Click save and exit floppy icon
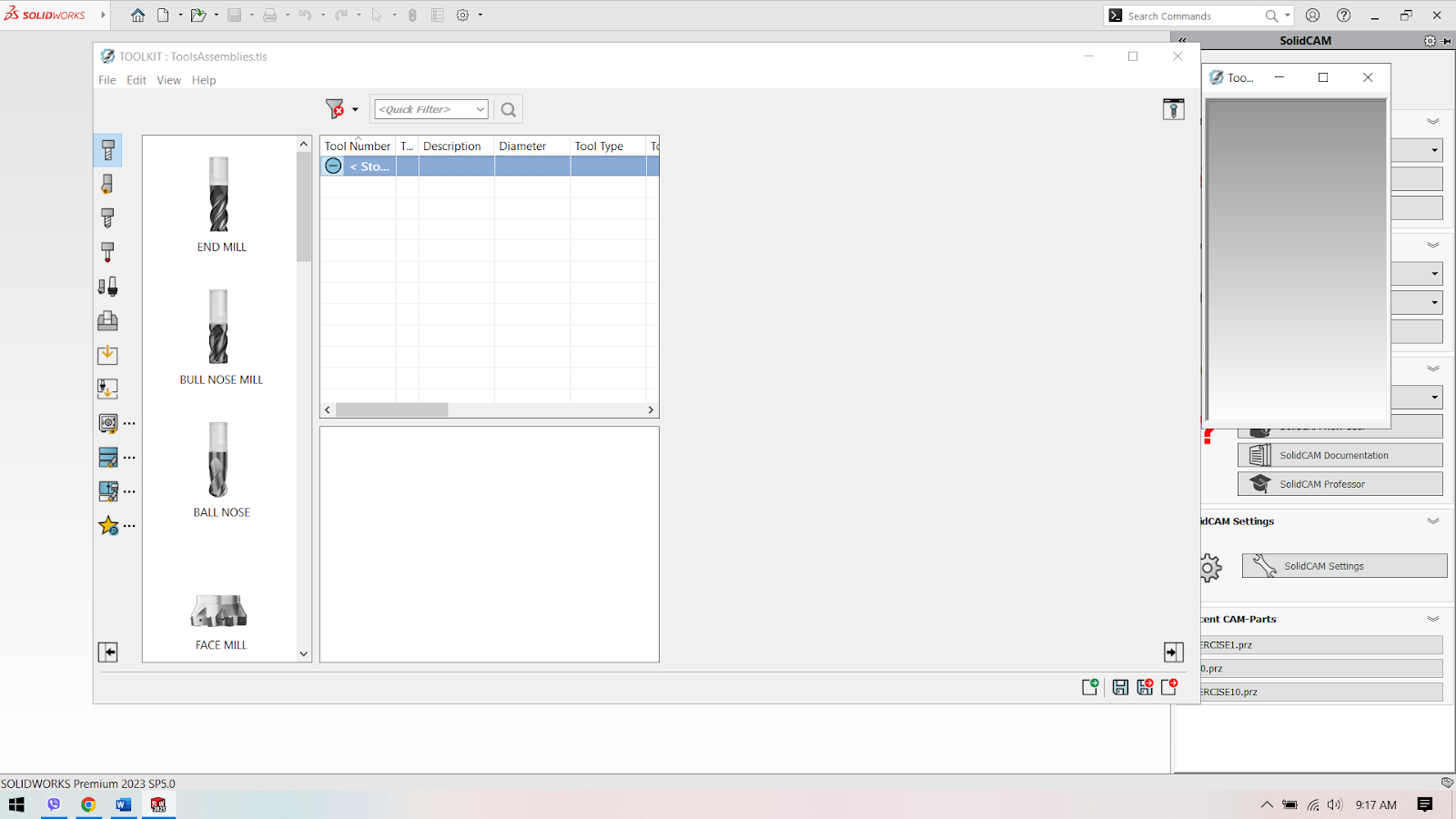Image resolution: width=1456 pixels, height=819 pixels. 1145,687
